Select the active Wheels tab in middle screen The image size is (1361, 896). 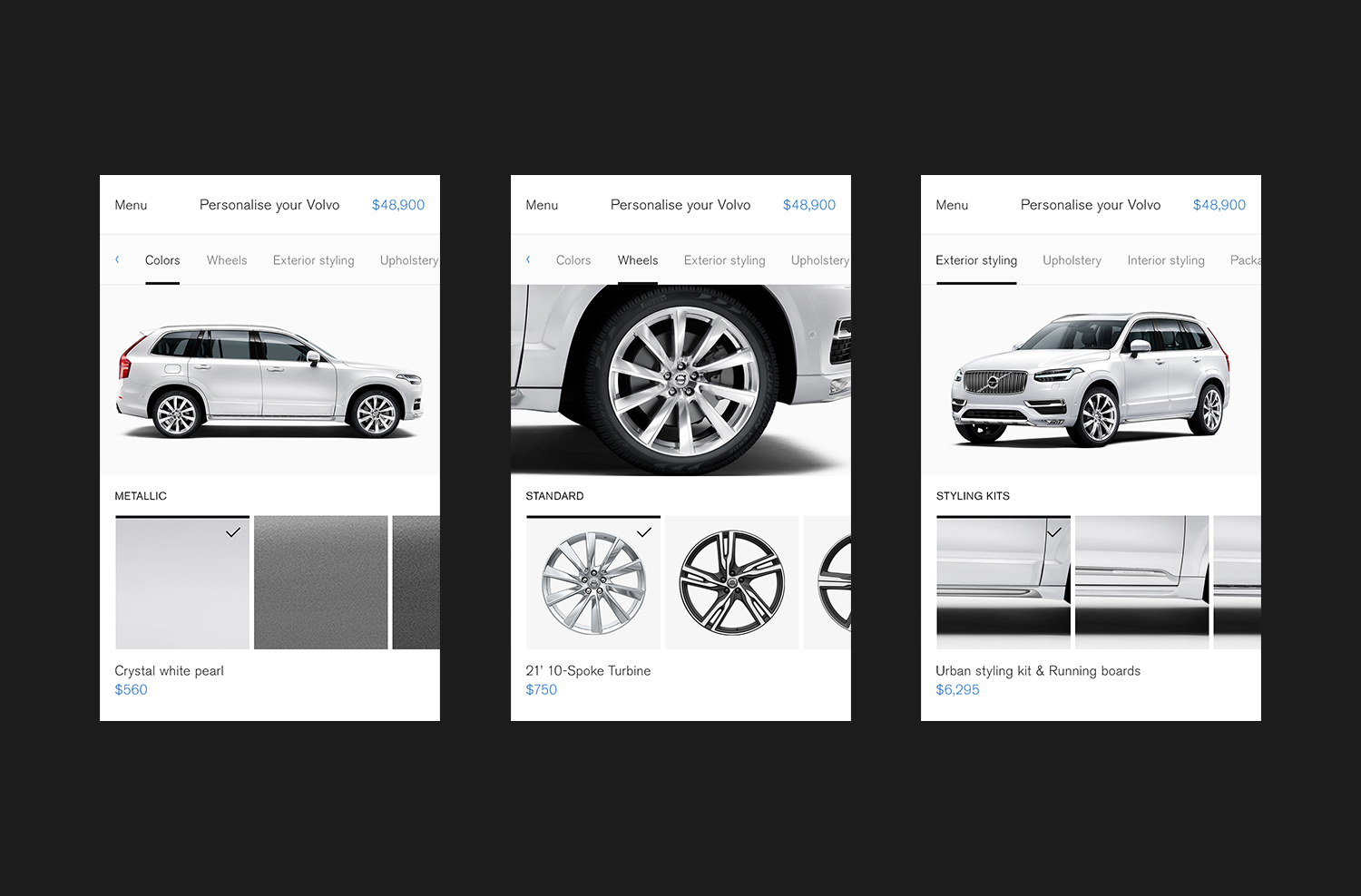tap(638, 260)
